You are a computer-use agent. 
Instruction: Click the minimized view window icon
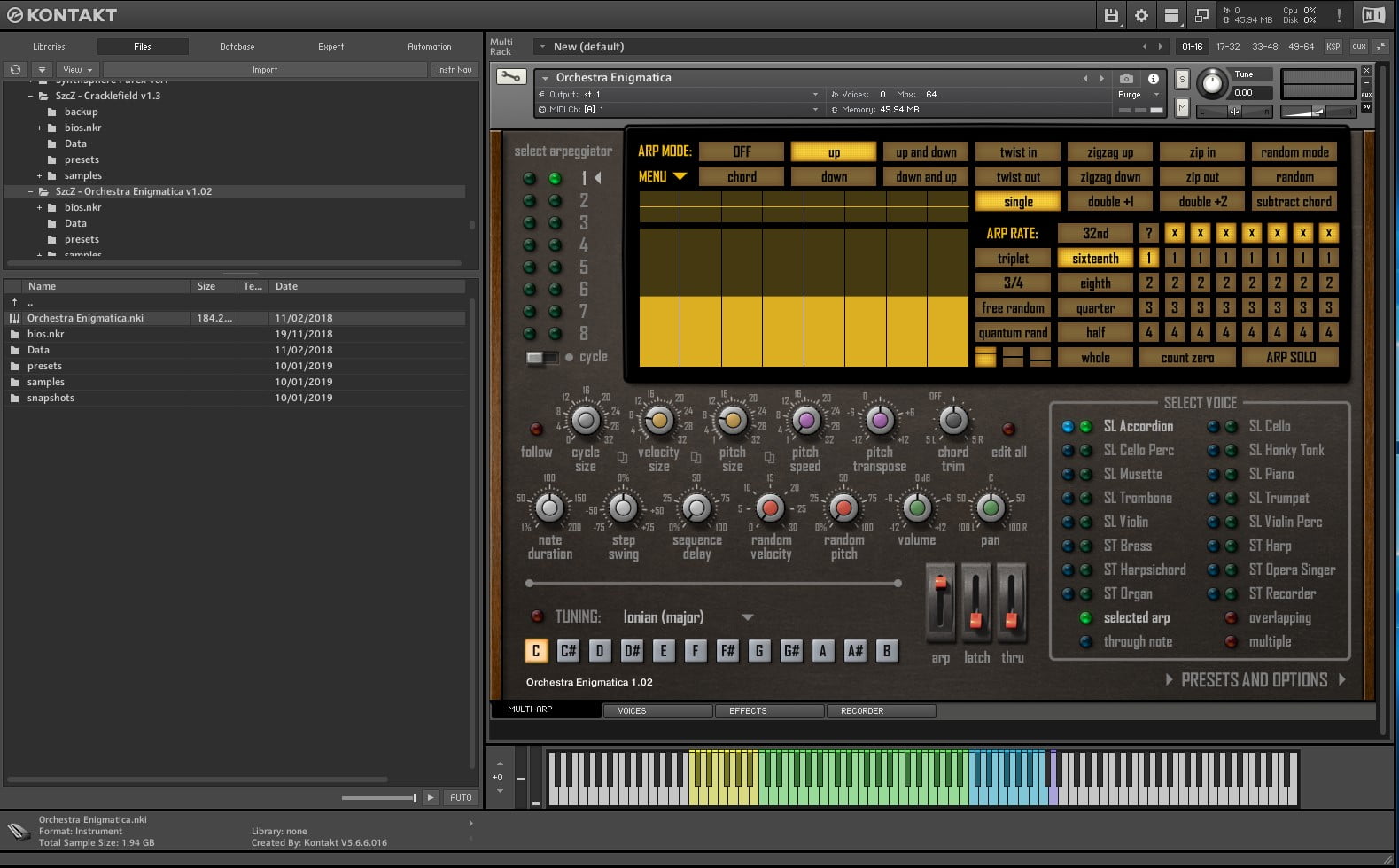click(1201, 15)
